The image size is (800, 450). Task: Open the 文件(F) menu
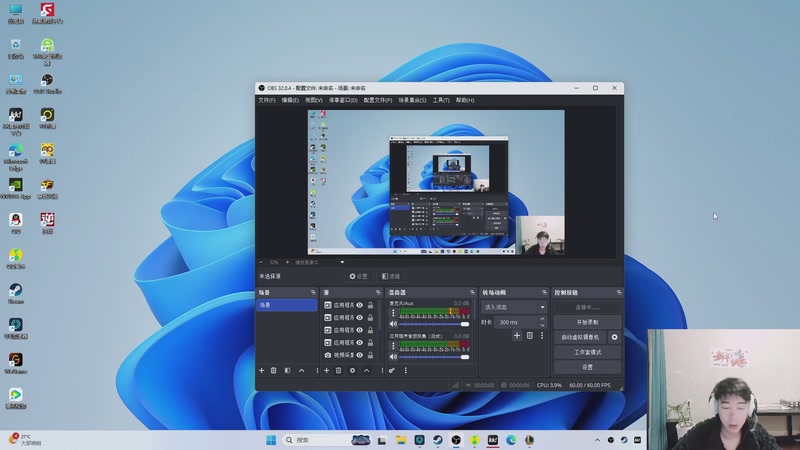tap(267, 100)
